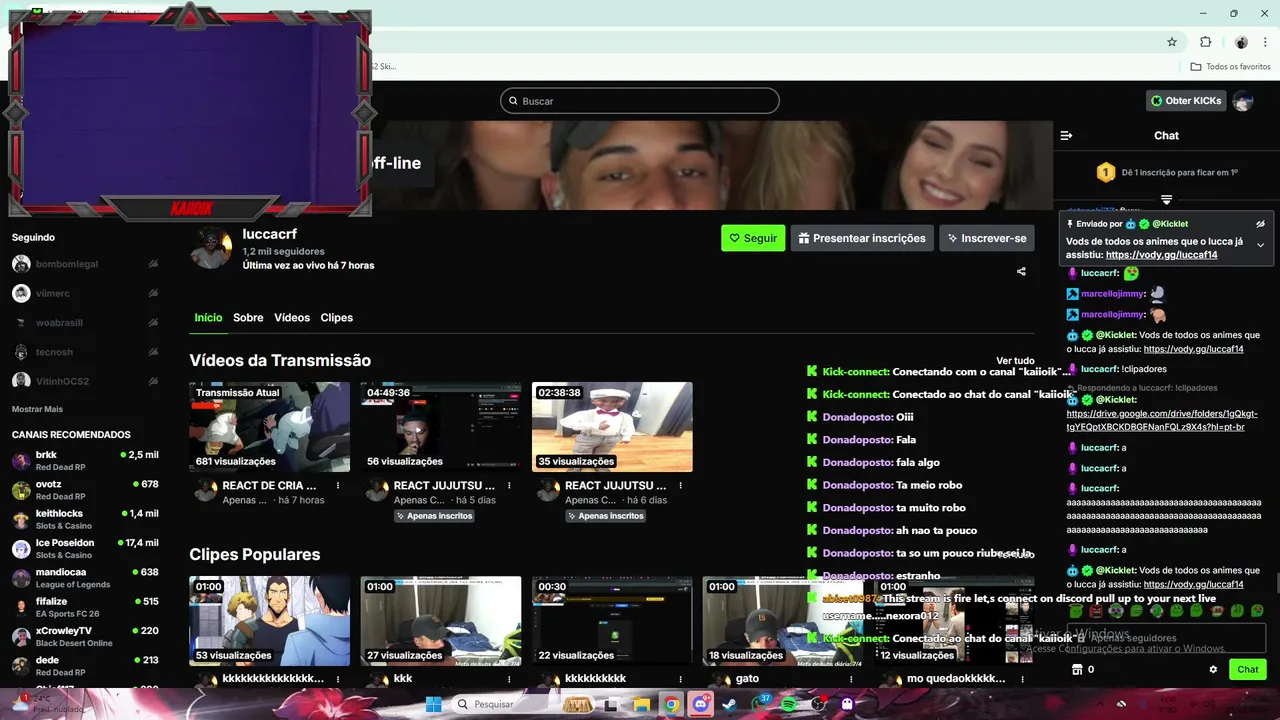
Task: Toggle notifications icon beside woabrasill
Action: [153, 323]
